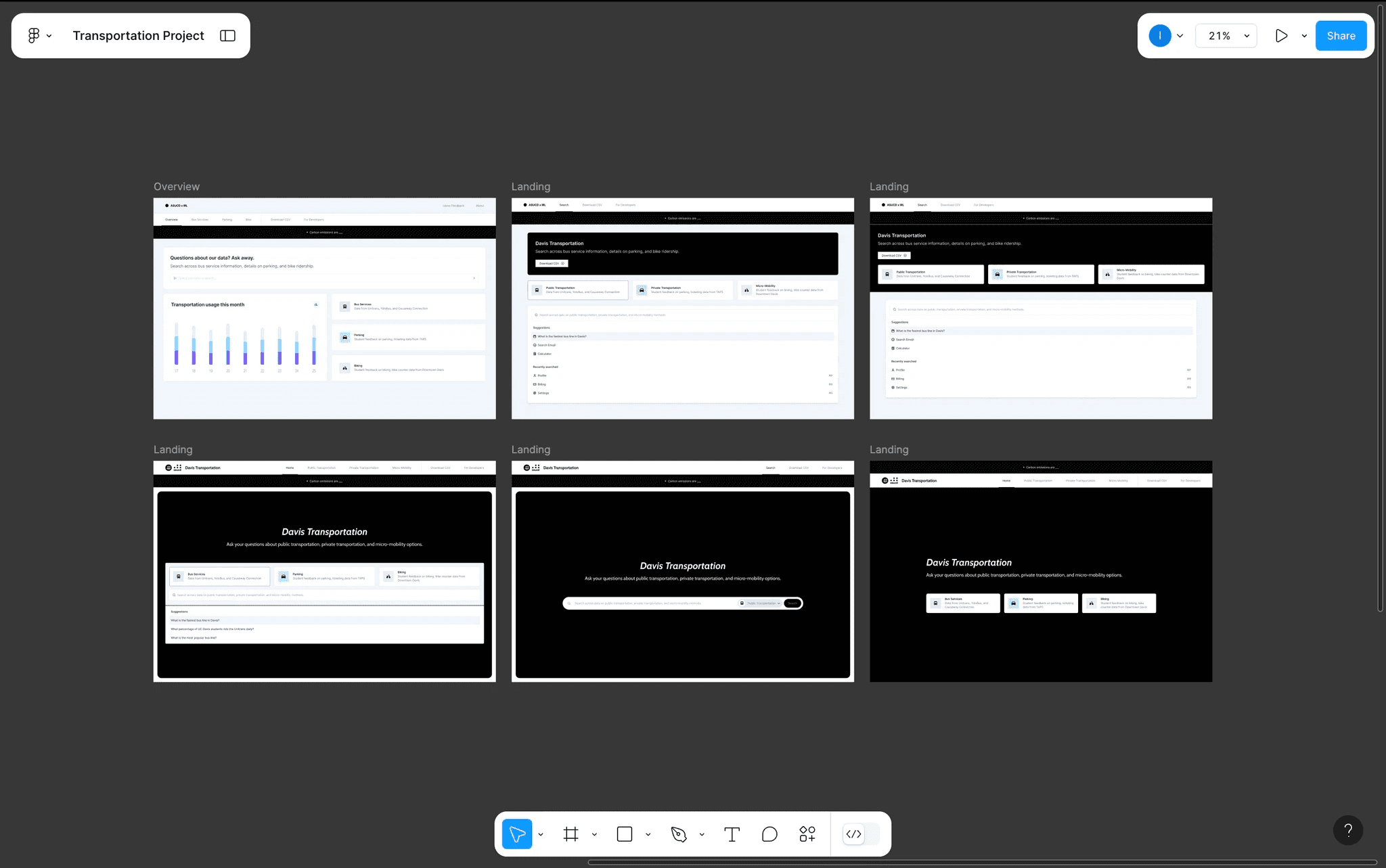Image resolution: width=1386 pixels, height=868 pixels.
Task: Select the Pen tool
Action: (679, 834)
